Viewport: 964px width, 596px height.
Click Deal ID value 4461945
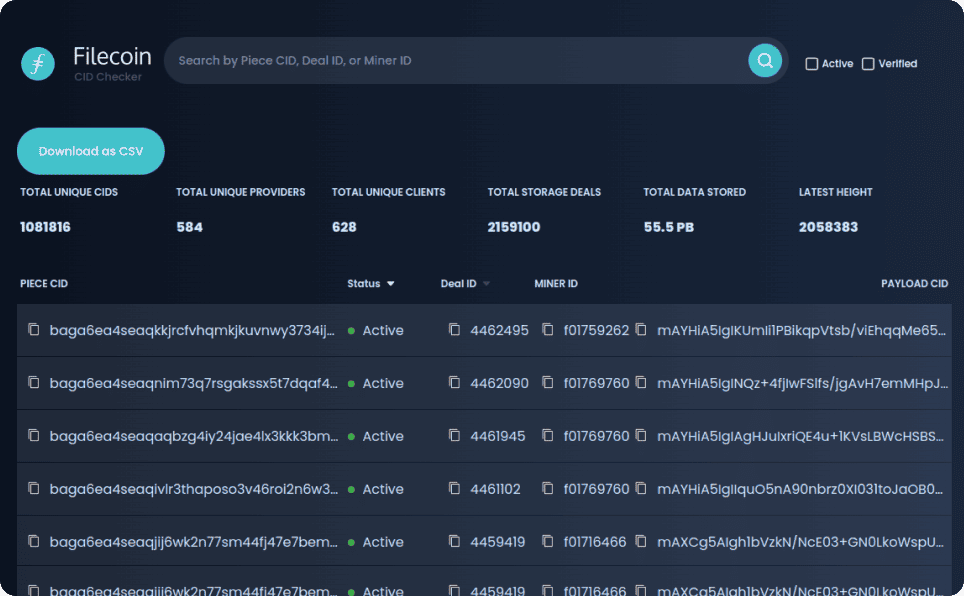pyautogui.click(x=498, y=436)
